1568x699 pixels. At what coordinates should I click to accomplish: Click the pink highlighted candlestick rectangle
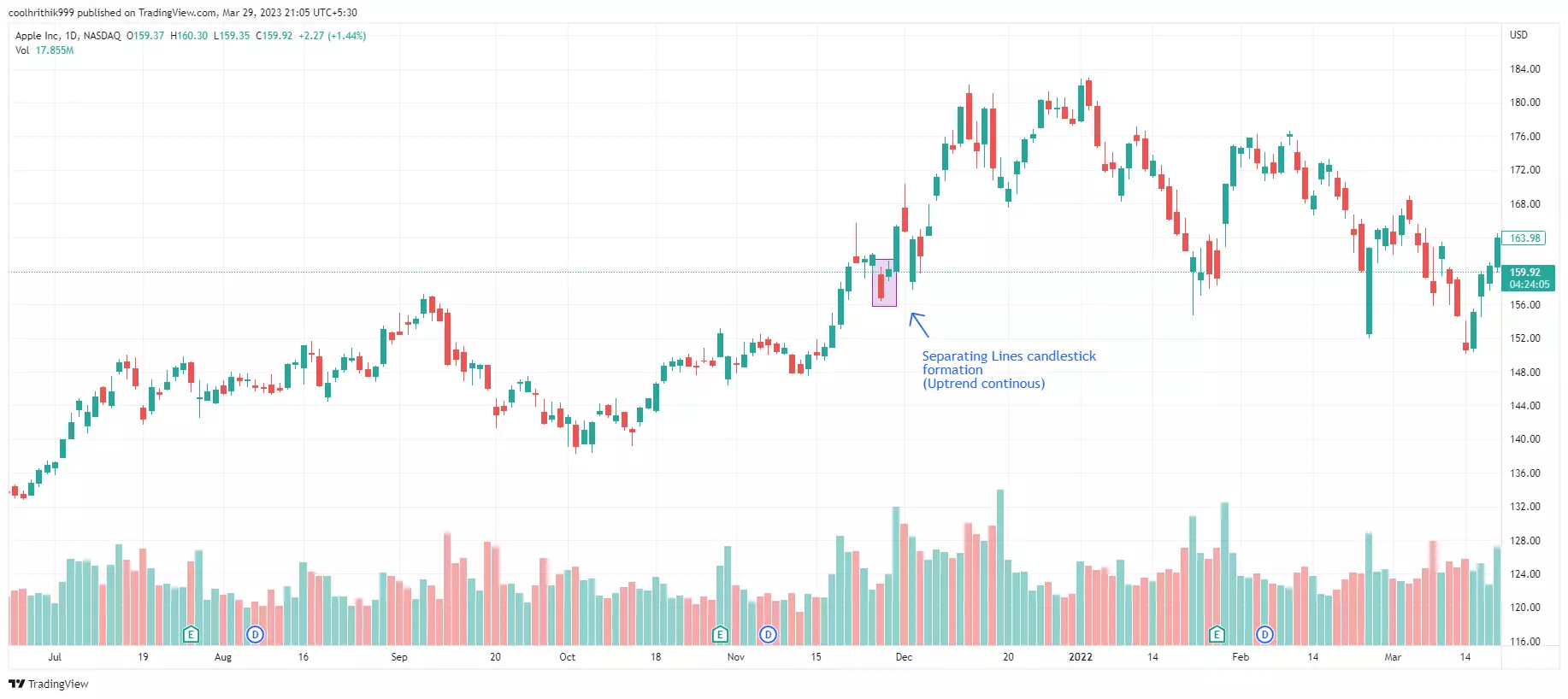coord(884,283)
